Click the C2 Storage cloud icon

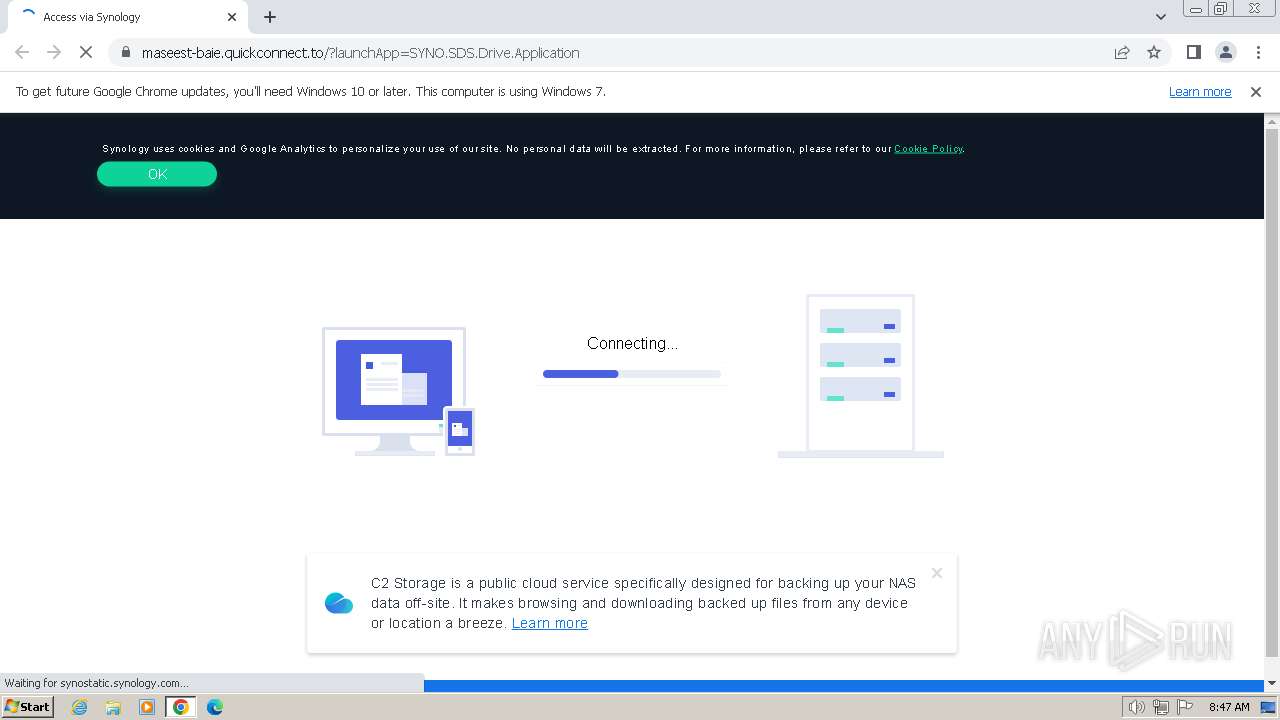pyautogui.click(x=339, y=603)
